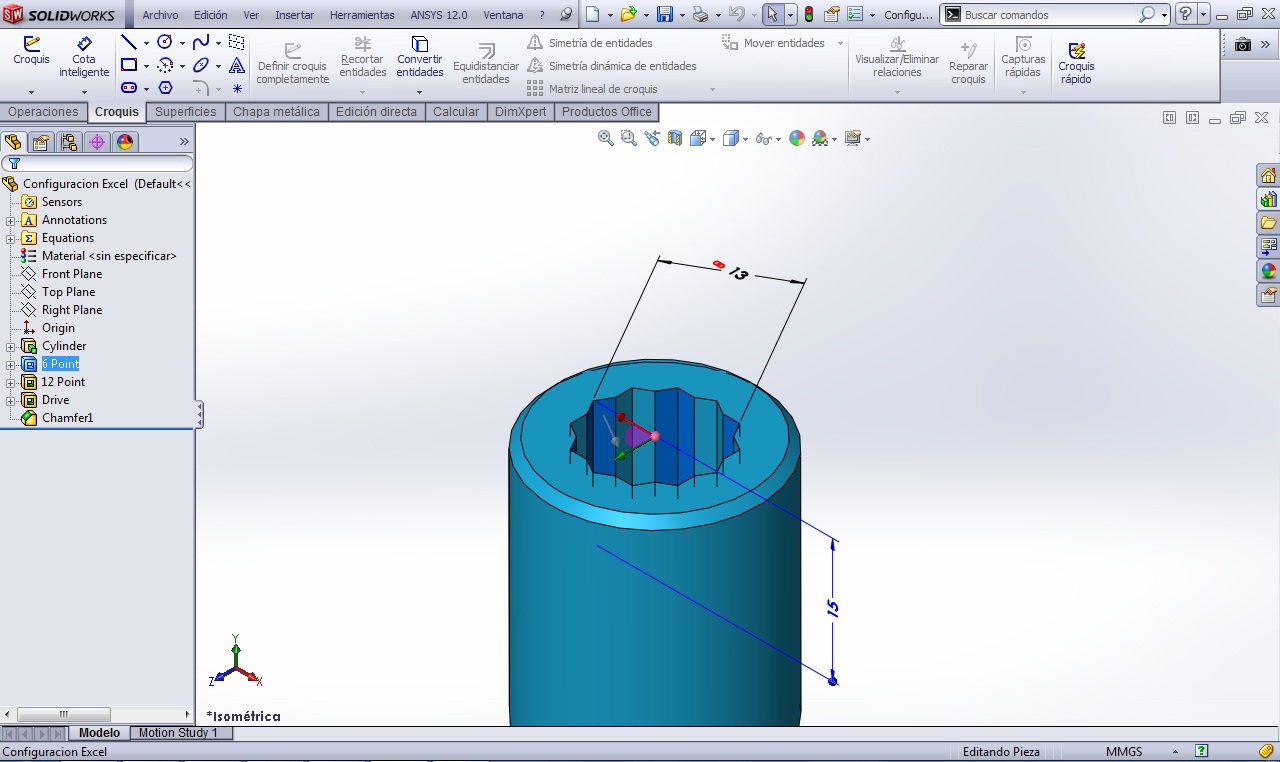Open the Design Library task pane icon

click(1268, 198)
